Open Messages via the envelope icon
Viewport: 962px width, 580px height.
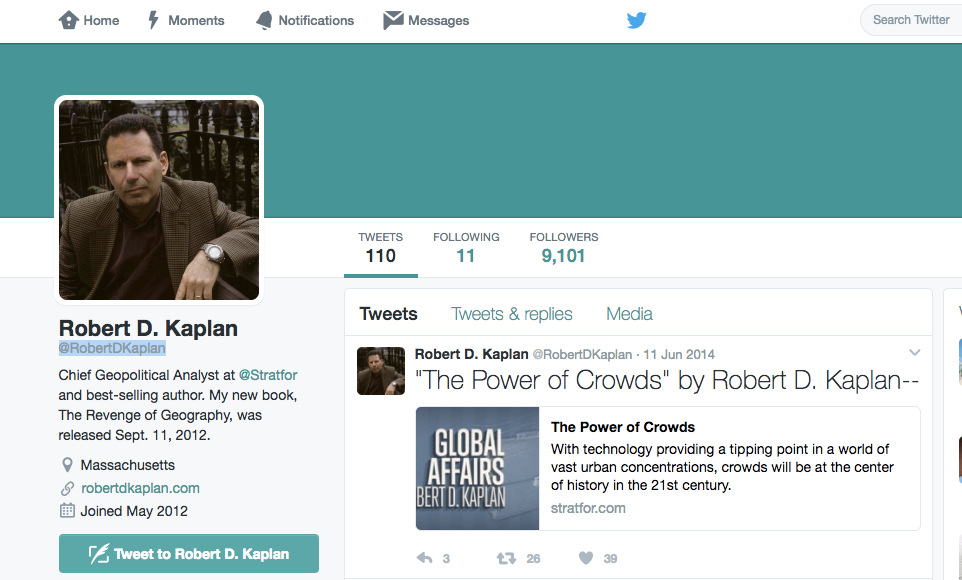pyautogui.click(x=393, y=20)
